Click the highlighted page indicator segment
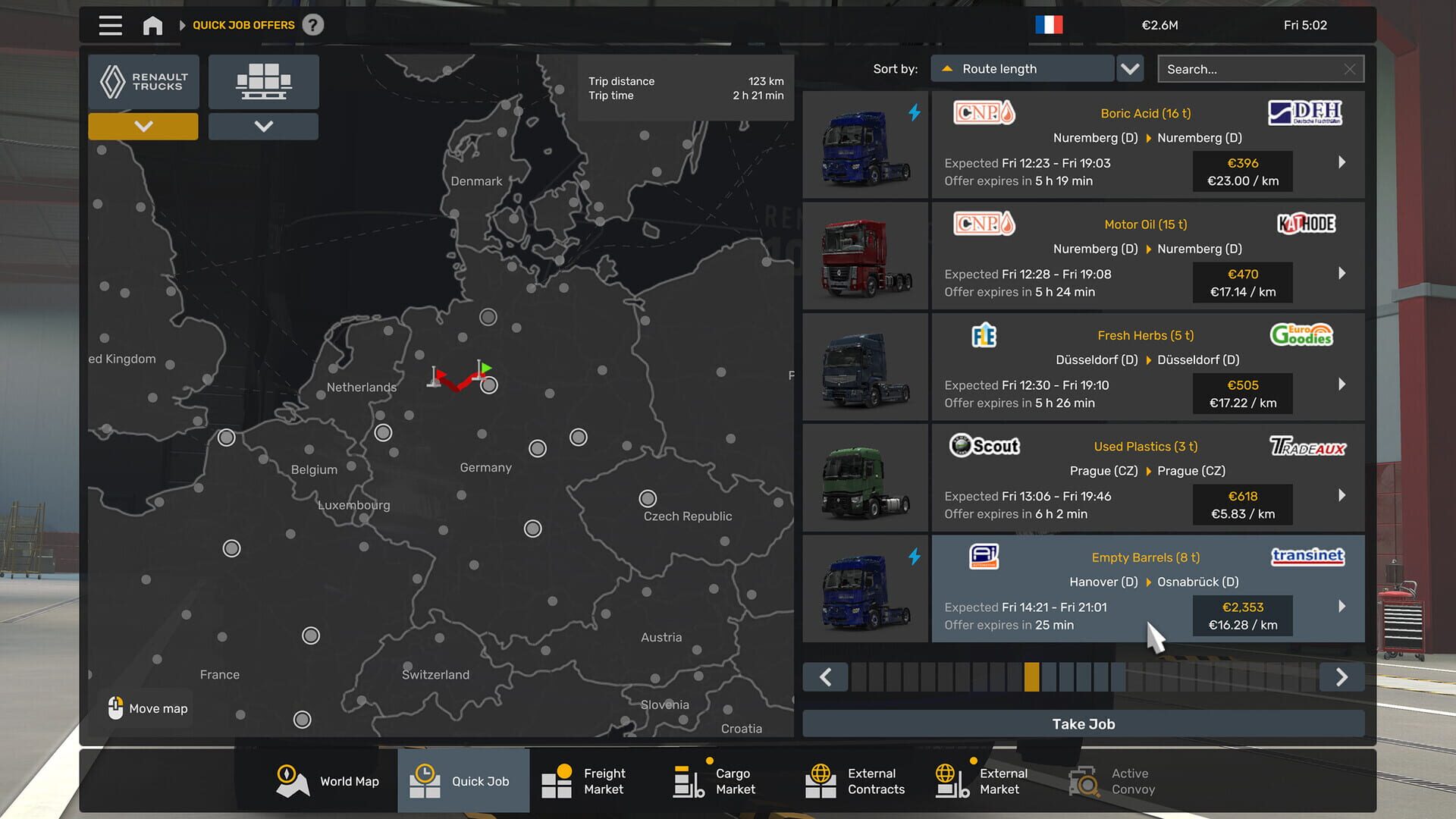 point(1031,676)
